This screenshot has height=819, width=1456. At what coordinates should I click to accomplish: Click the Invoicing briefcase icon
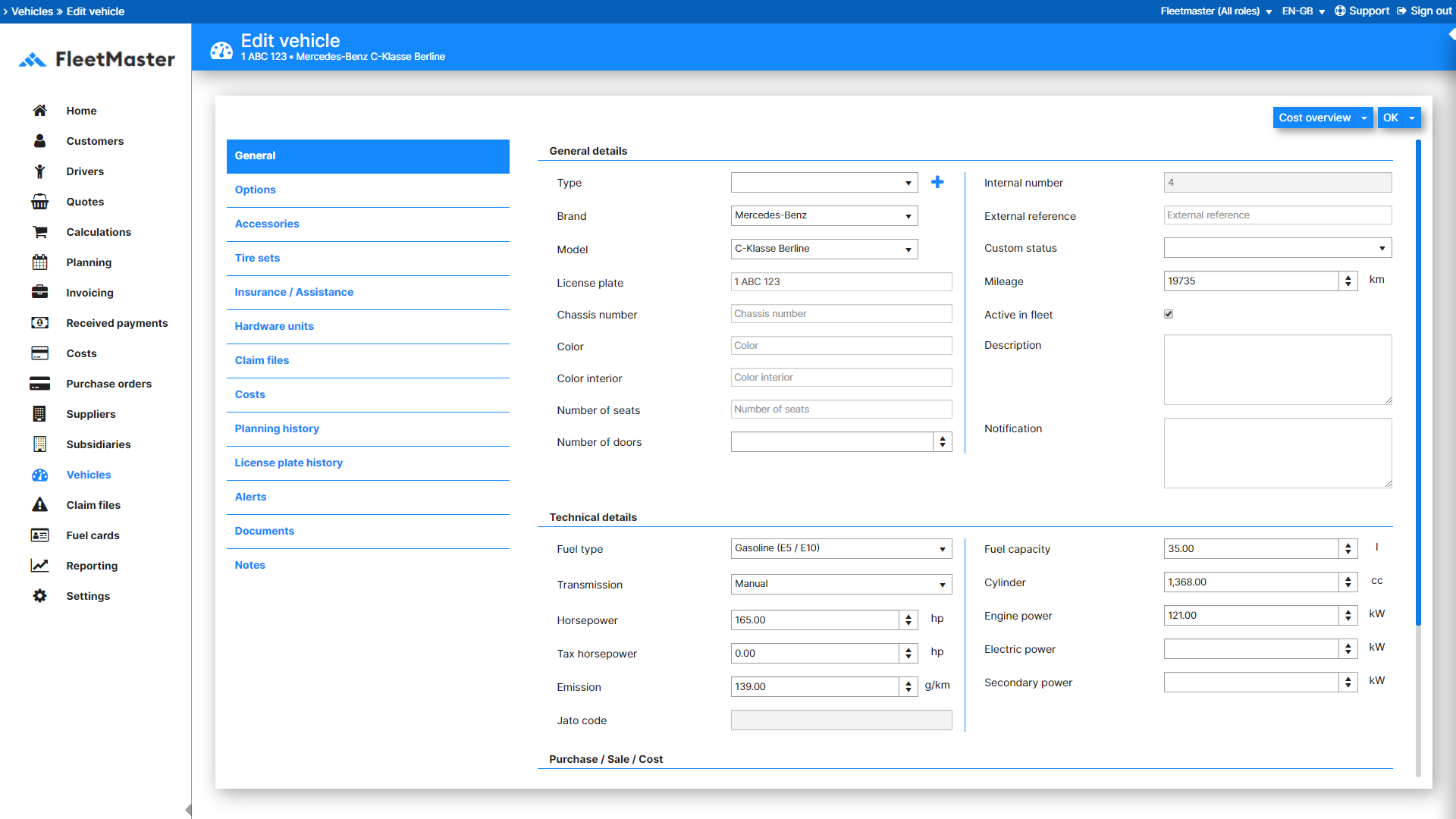pos(40,293)
